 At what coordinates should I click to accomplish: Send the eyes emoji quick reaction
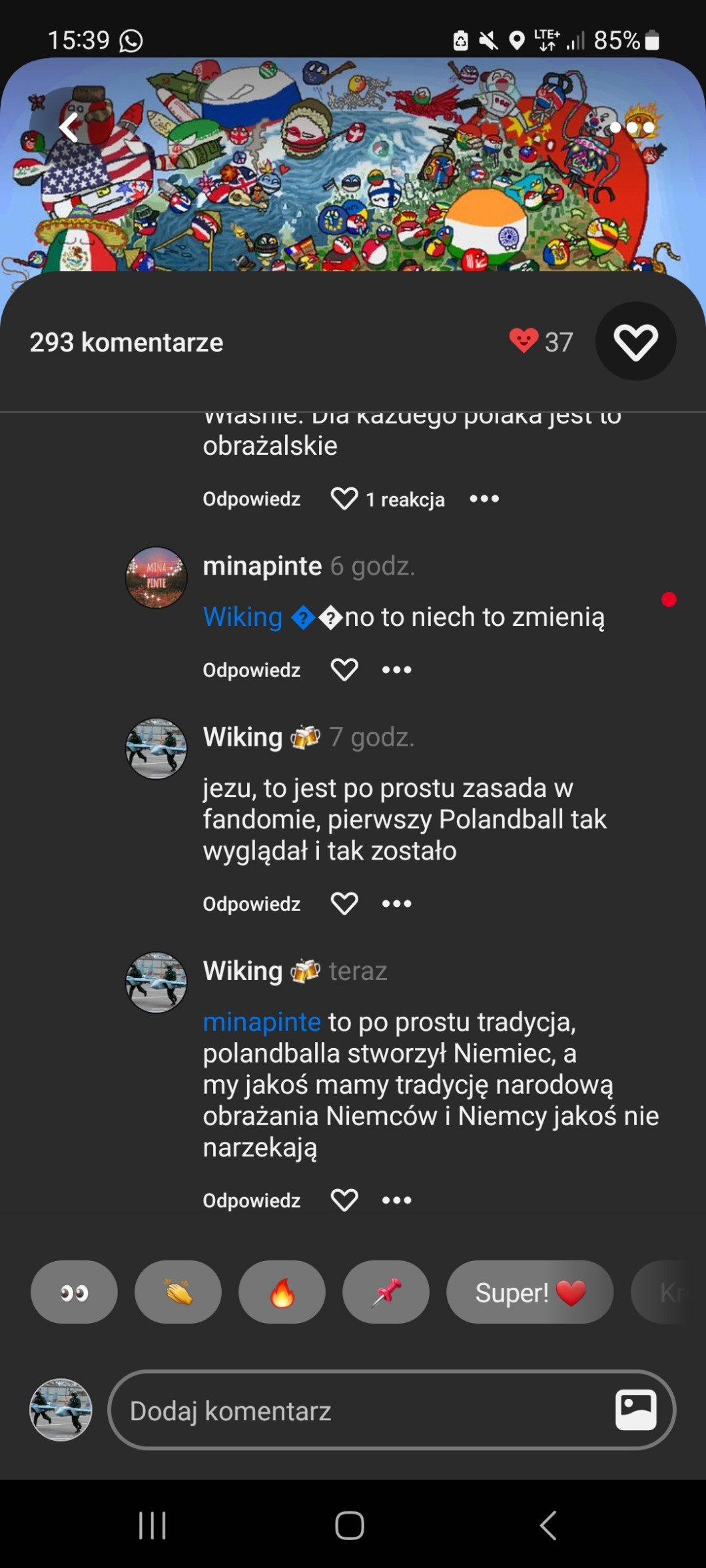pos(74,1292)
